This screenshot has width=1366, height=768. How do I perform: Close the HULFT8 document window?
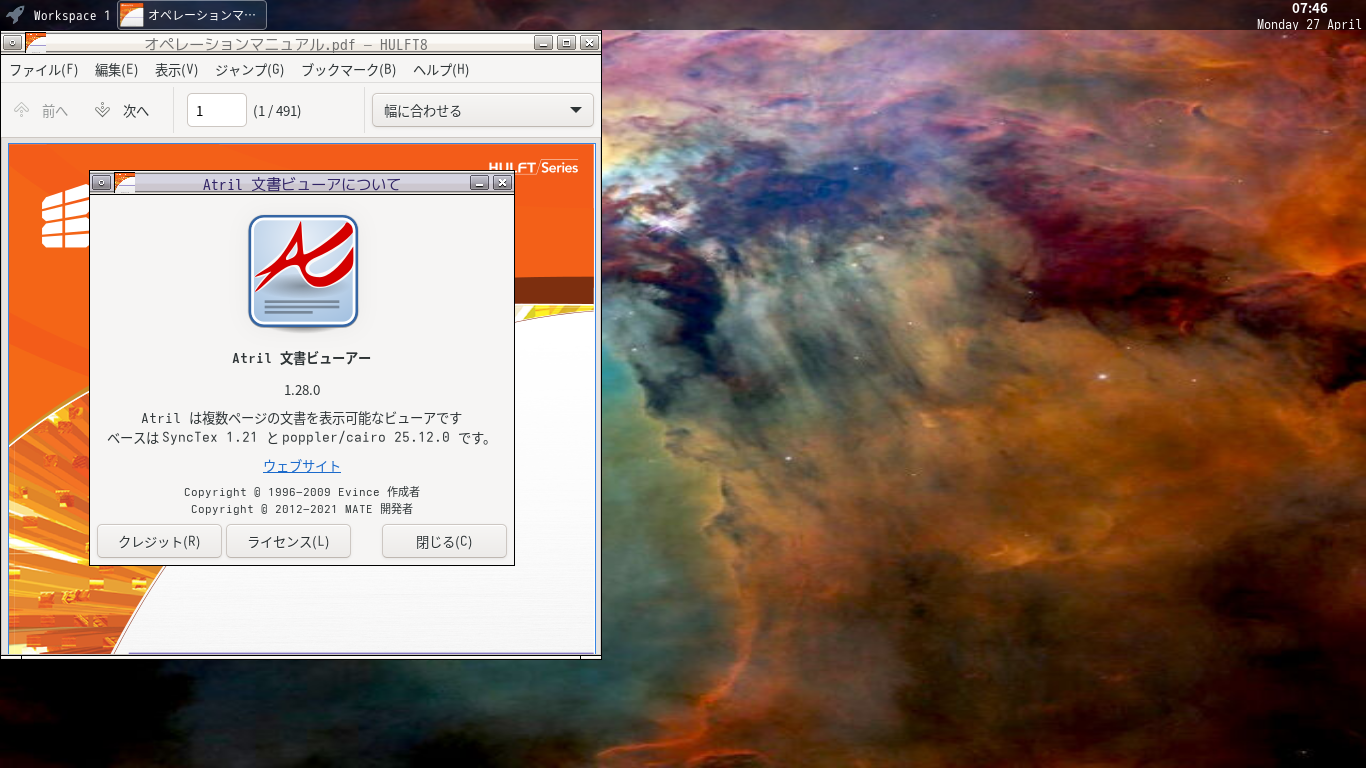coord(589,43)
